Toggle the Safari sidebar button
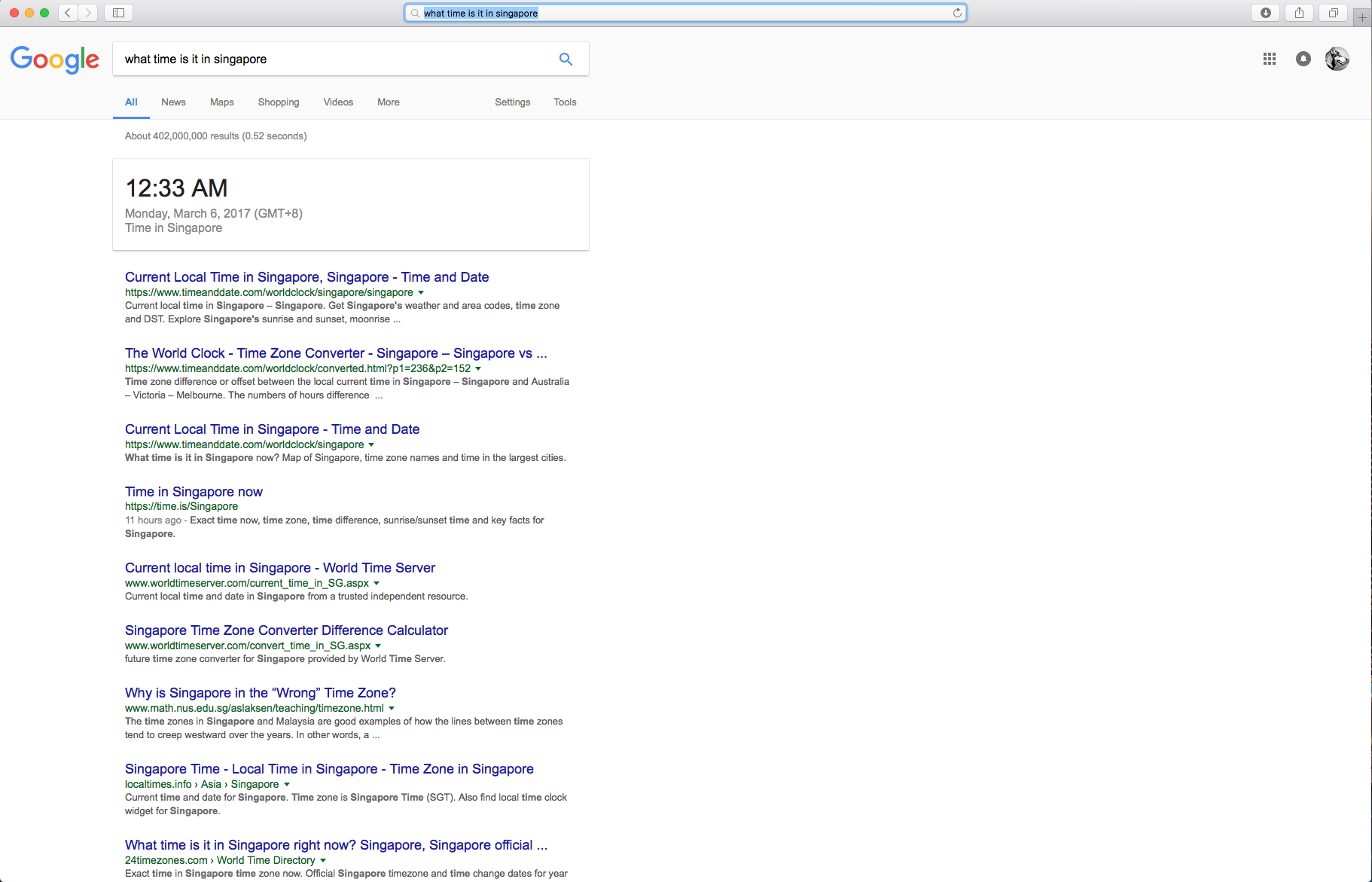The height and width of the screenshot is (882, 1372). pos(118,13)
